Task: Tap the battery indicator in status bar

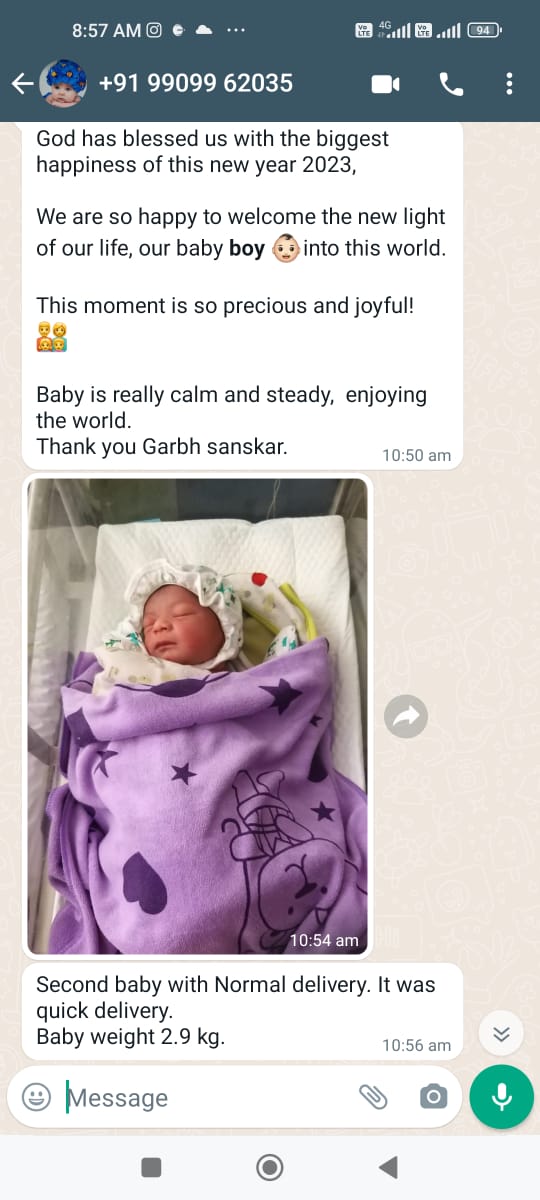Action: click(484, 30)
